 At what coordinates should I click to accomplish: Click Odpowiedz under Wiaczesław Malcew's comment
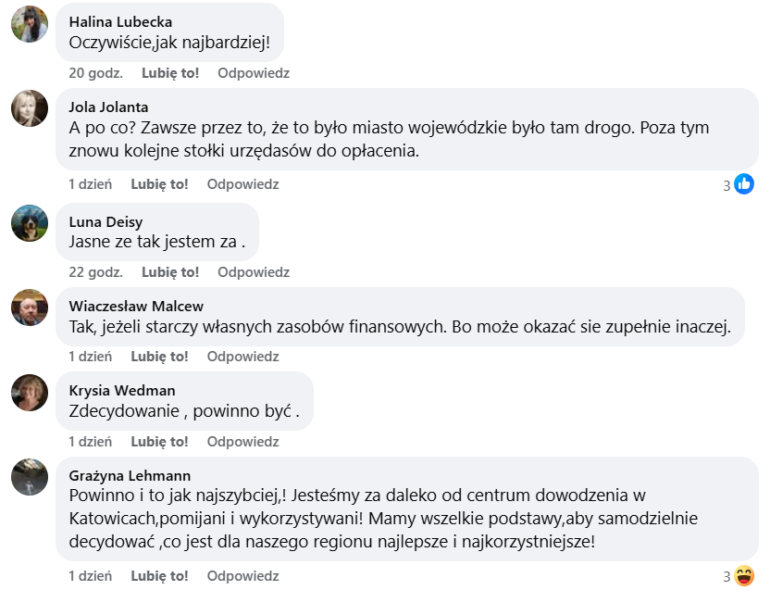pyautogui.click(x=243, y=357)
